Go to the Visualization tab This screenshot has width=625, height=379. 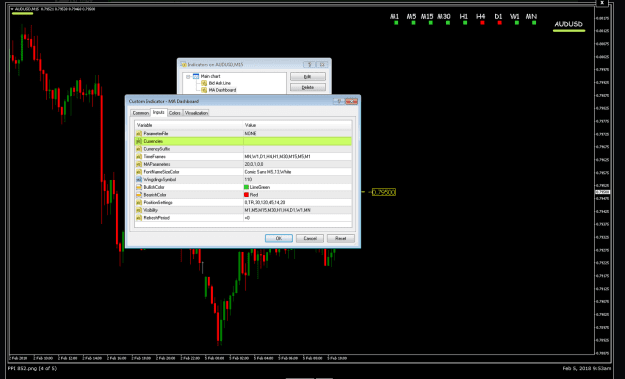pyautogui.click(x=196, y=113)
